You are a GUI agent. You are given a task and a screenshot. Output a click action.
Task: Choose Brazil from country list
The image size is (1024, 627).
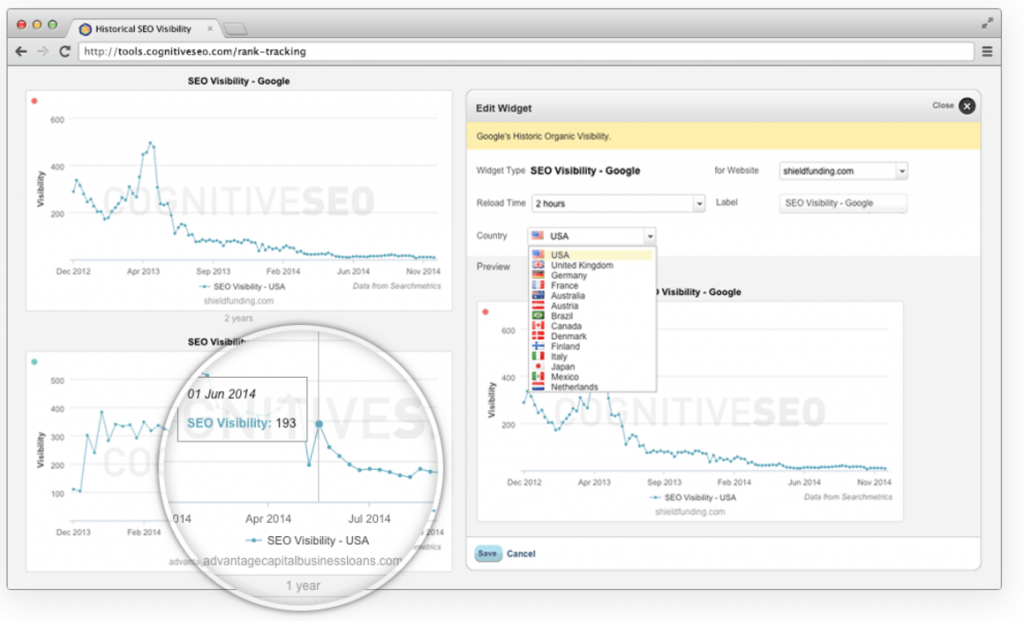coord(592,316)
